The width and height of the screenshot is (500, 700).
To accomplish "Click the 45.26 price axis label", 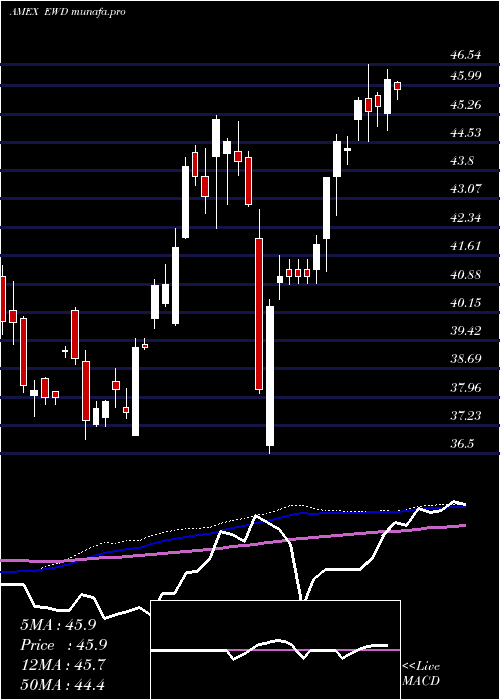I will tap(465, 105).
